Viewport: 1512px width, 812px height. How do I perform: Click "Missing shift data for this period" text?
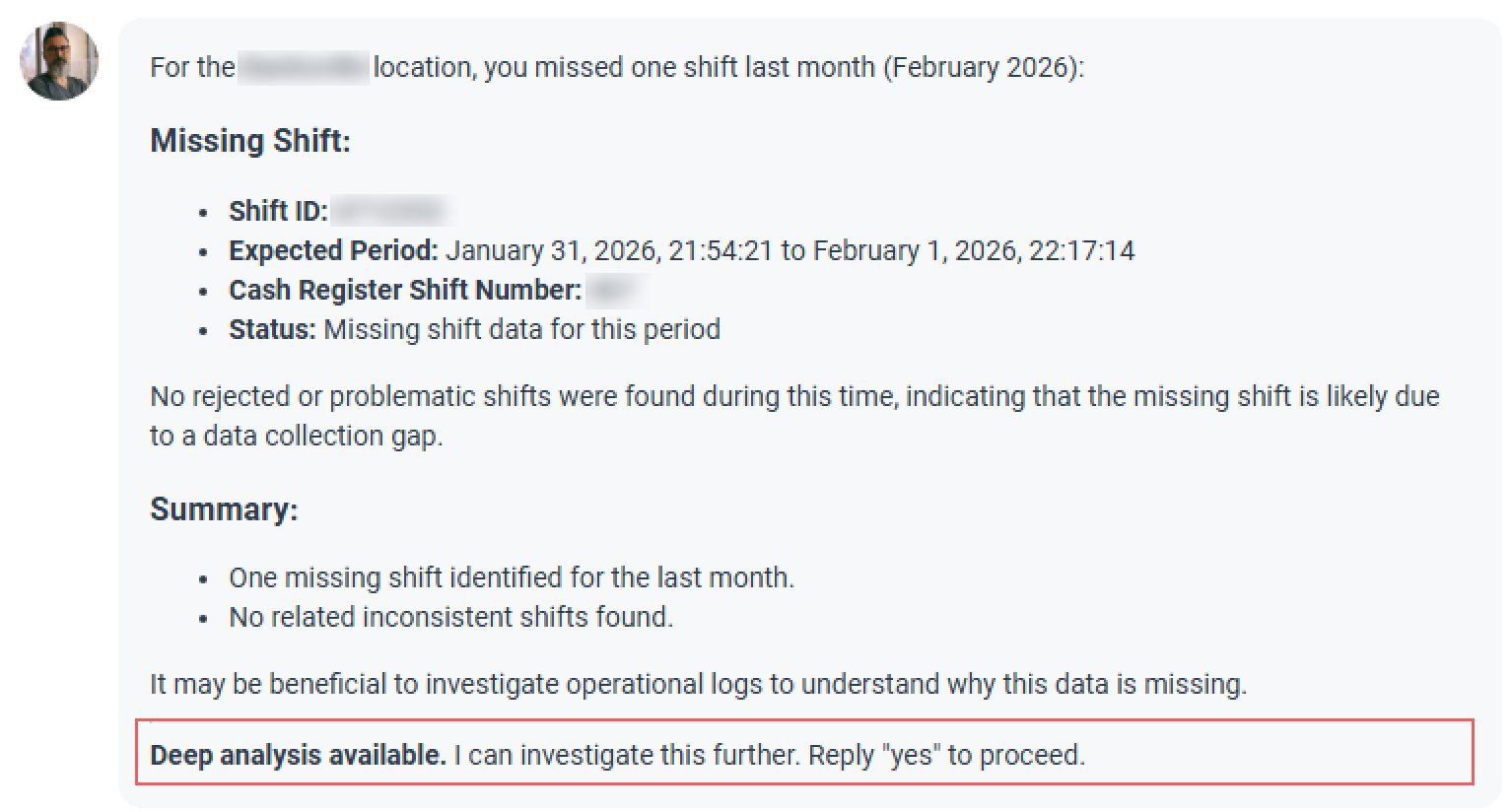click(522, 329)
